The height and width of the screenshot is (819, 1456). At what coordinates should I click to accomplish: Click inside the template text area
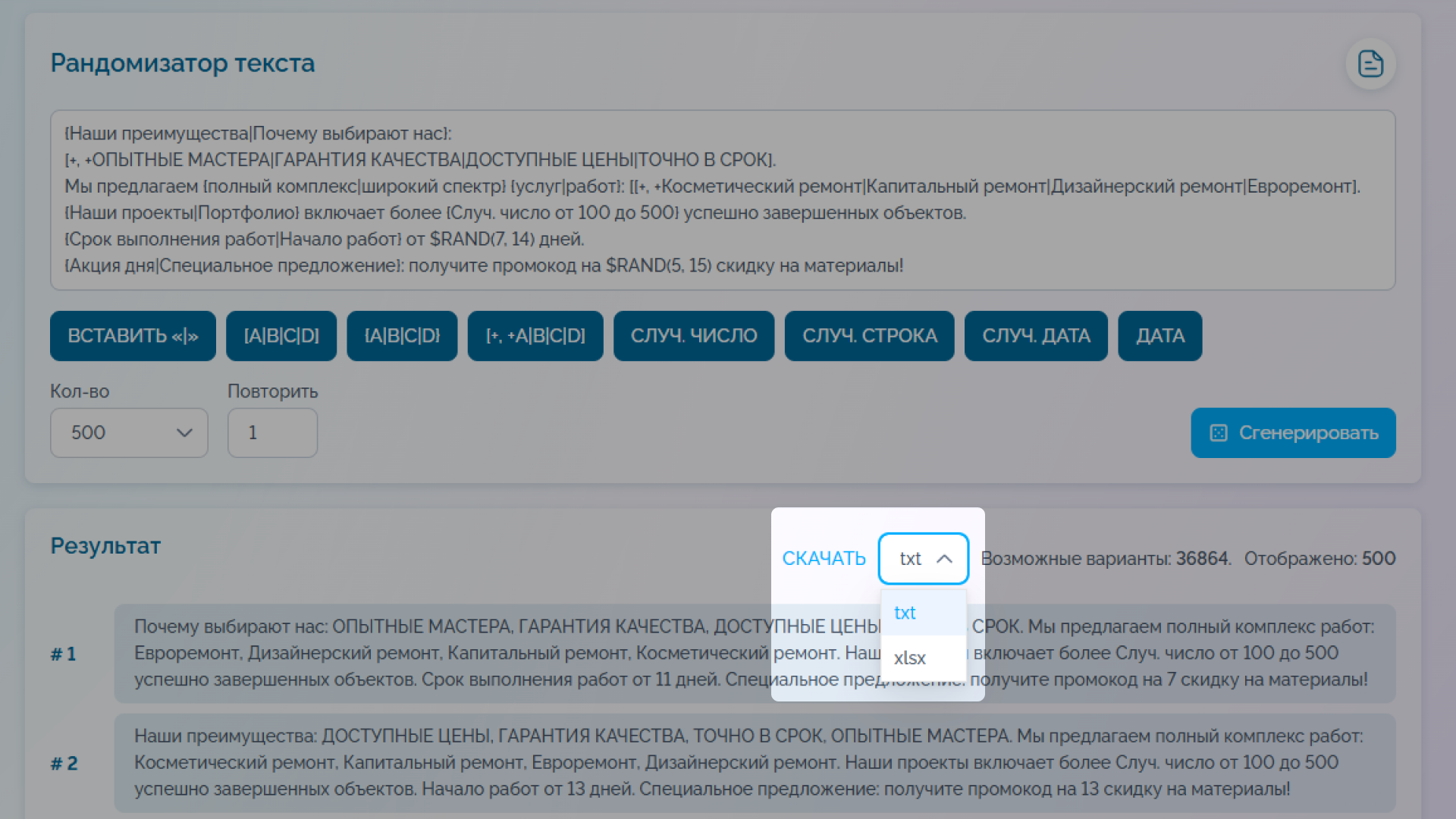pos(723,200)
